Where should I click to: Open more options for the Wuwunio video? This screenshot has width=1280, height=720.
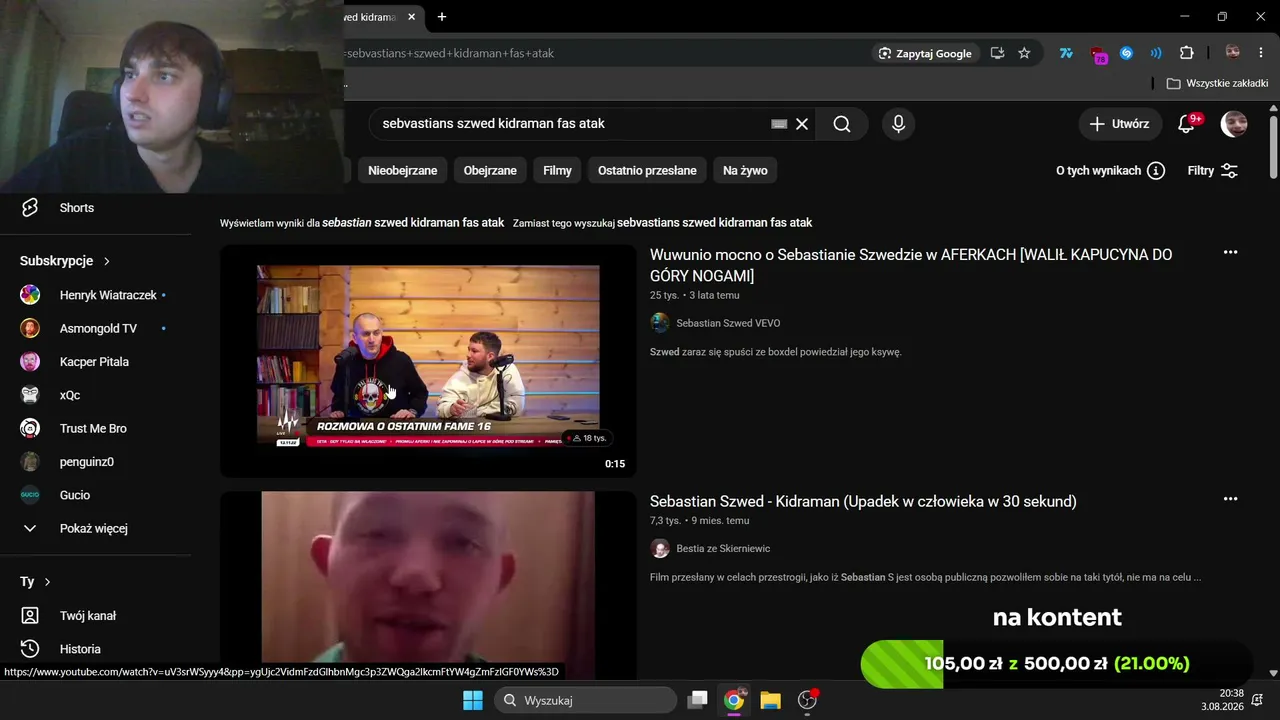[1230, 253]
